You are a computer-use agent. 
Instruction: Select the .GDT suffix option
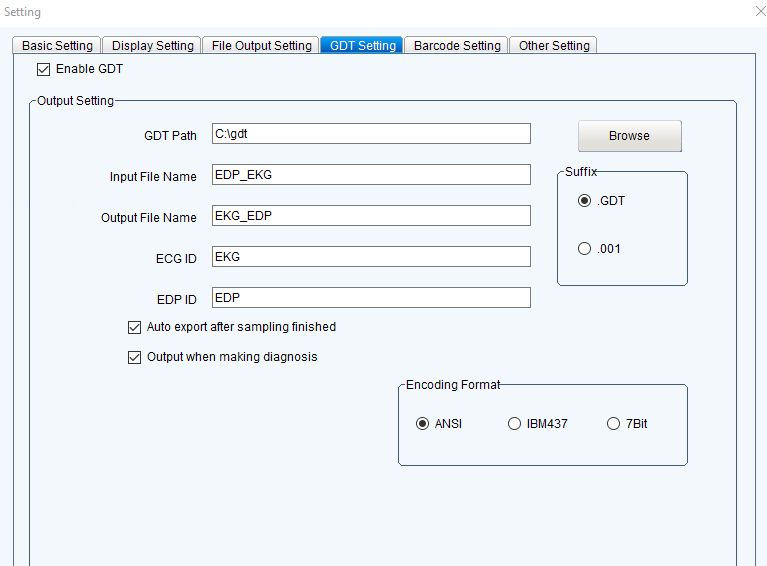(585, 201)
